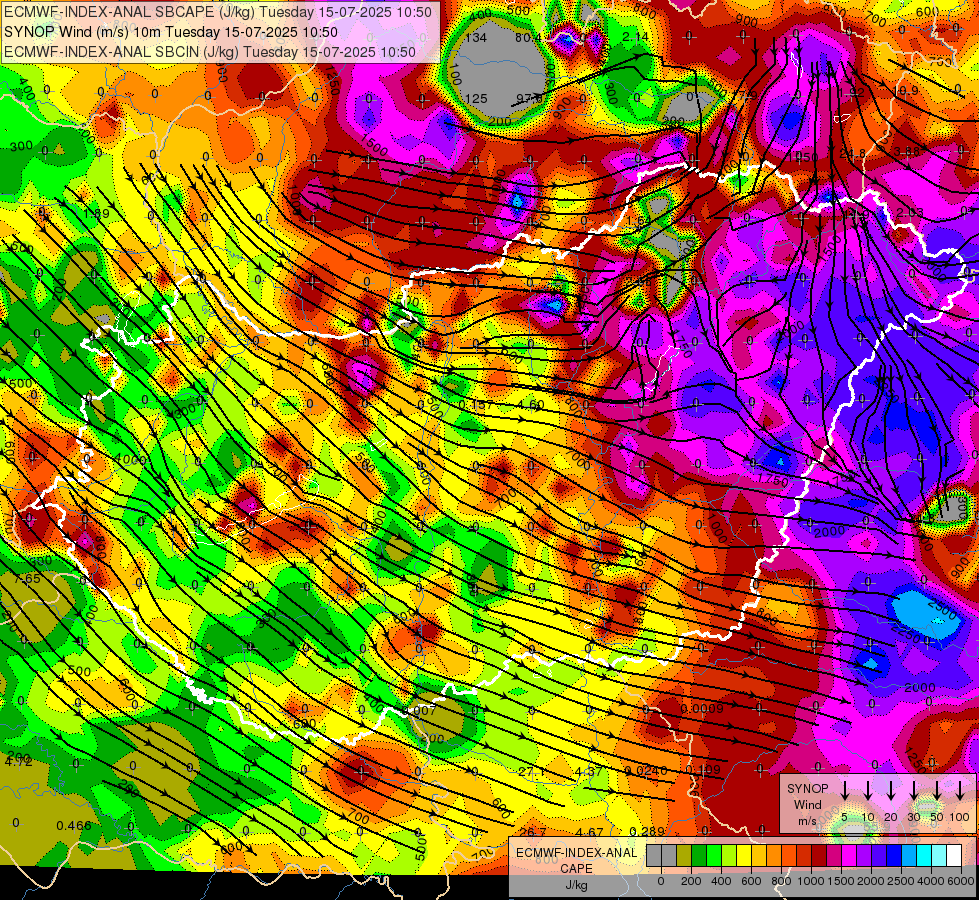Screen dimensions: 979x900
Task: Pick the bright magenta swatch right of 1500
Action: (x=849, y=856)
